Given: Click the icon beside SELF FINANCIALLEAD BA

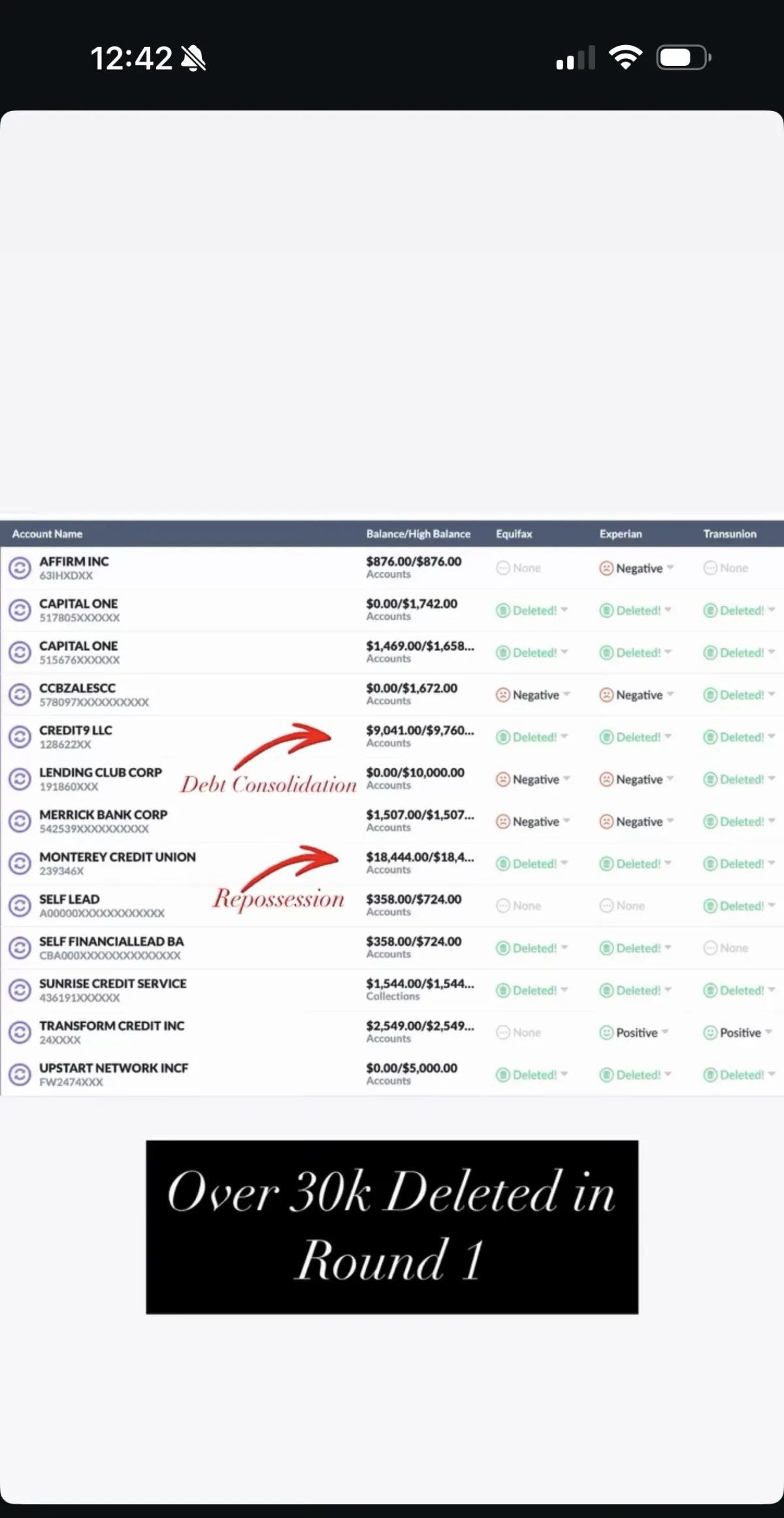Looking at the screenshot, I should pos(20,948).
